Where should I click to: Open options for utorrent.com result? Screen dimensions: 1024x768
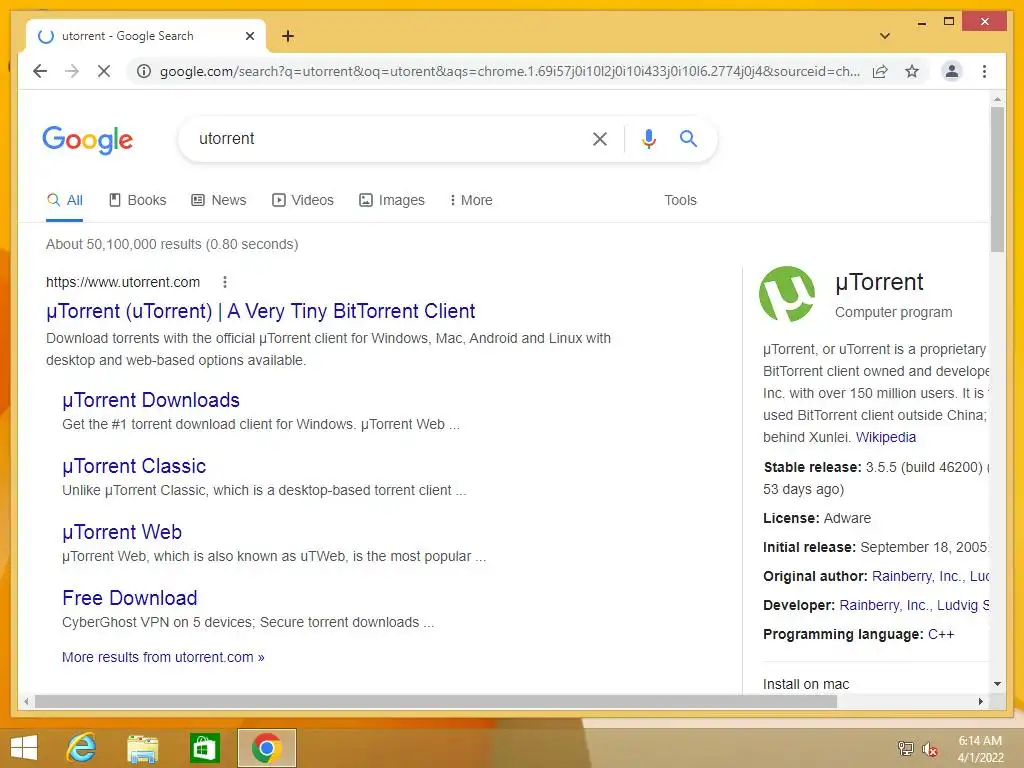point(225,282)
